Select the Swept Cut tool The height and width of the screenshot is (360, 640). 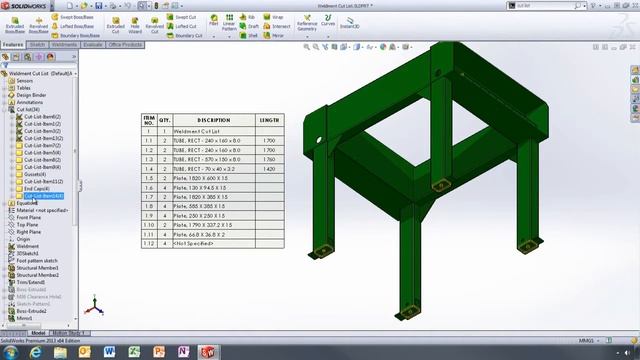[x=182, y=17]
